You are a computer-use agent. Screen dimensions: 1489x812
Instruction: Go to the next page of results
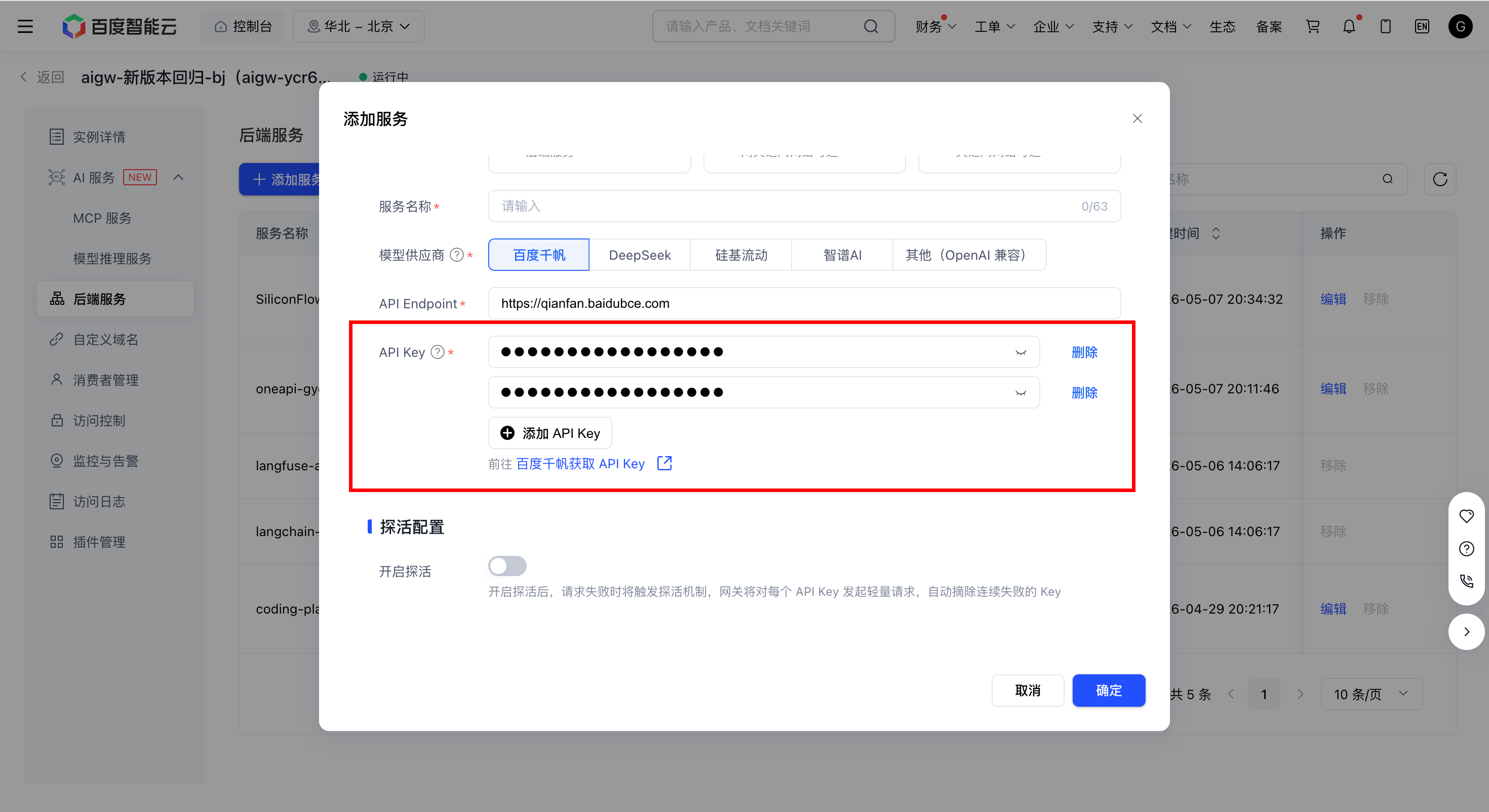coord(1300,694)
